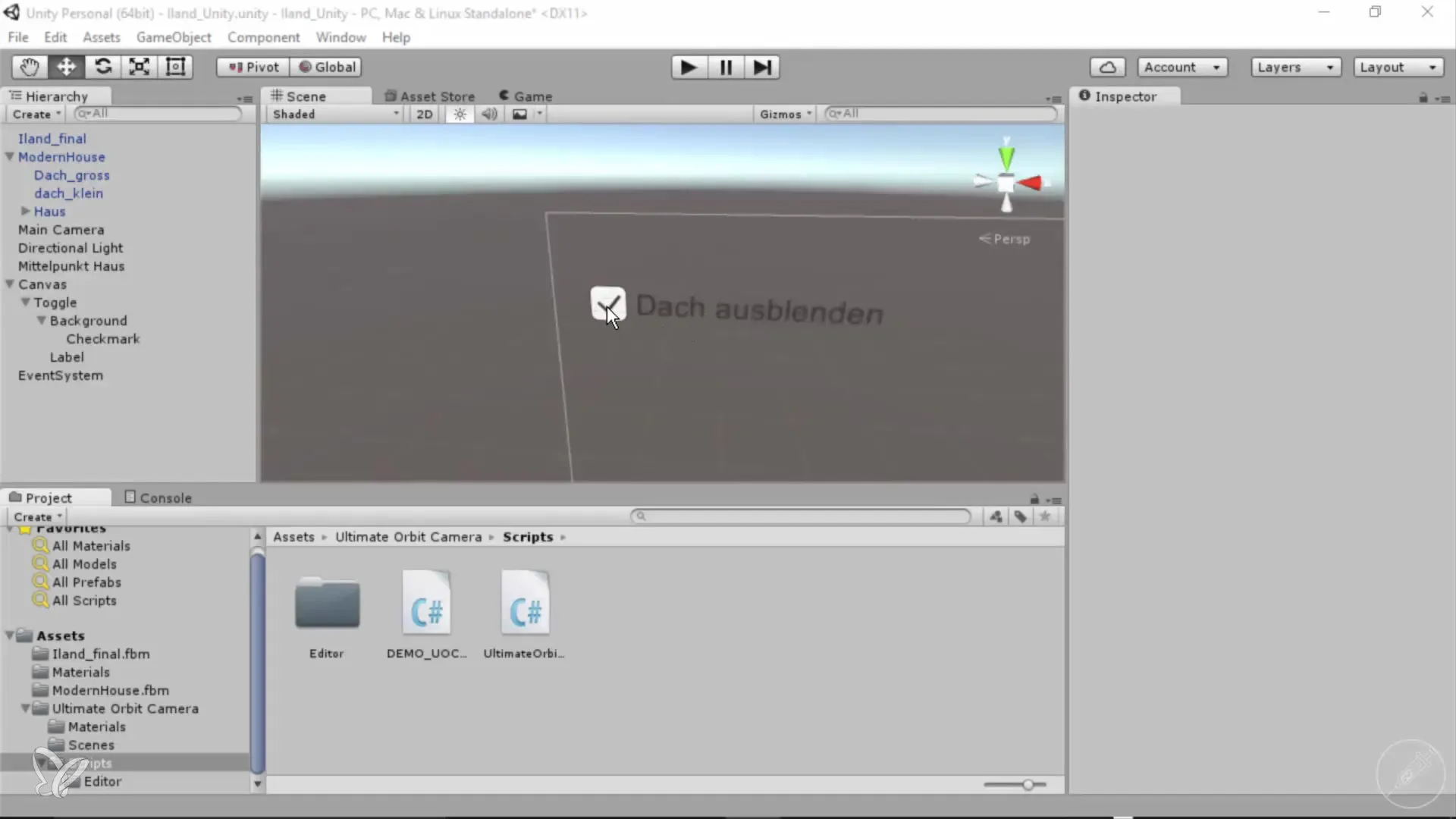
Task: Click Search by Type icon
Action: [x=996, y=516]
